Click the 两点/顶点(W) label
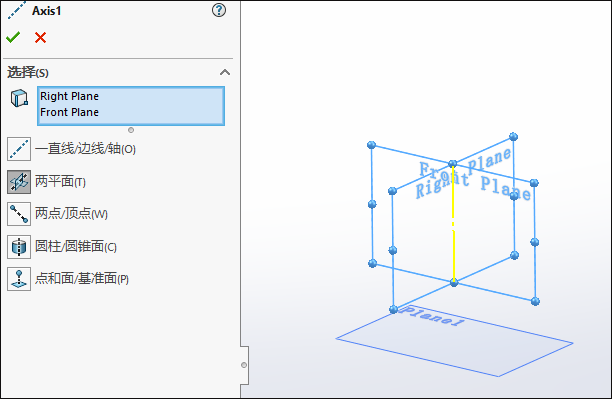The width and height of the screenshot is (612, 399). coord(71,214)
